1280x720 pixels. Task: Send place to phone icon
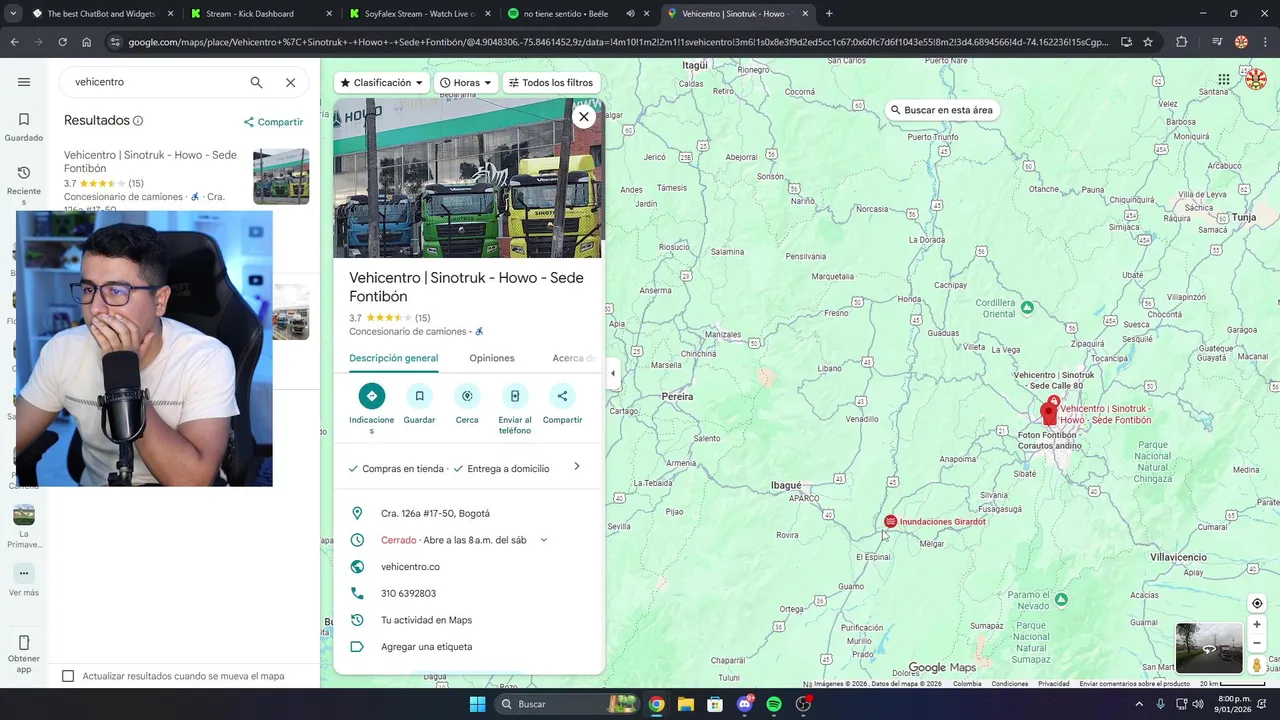pos(514,396)
